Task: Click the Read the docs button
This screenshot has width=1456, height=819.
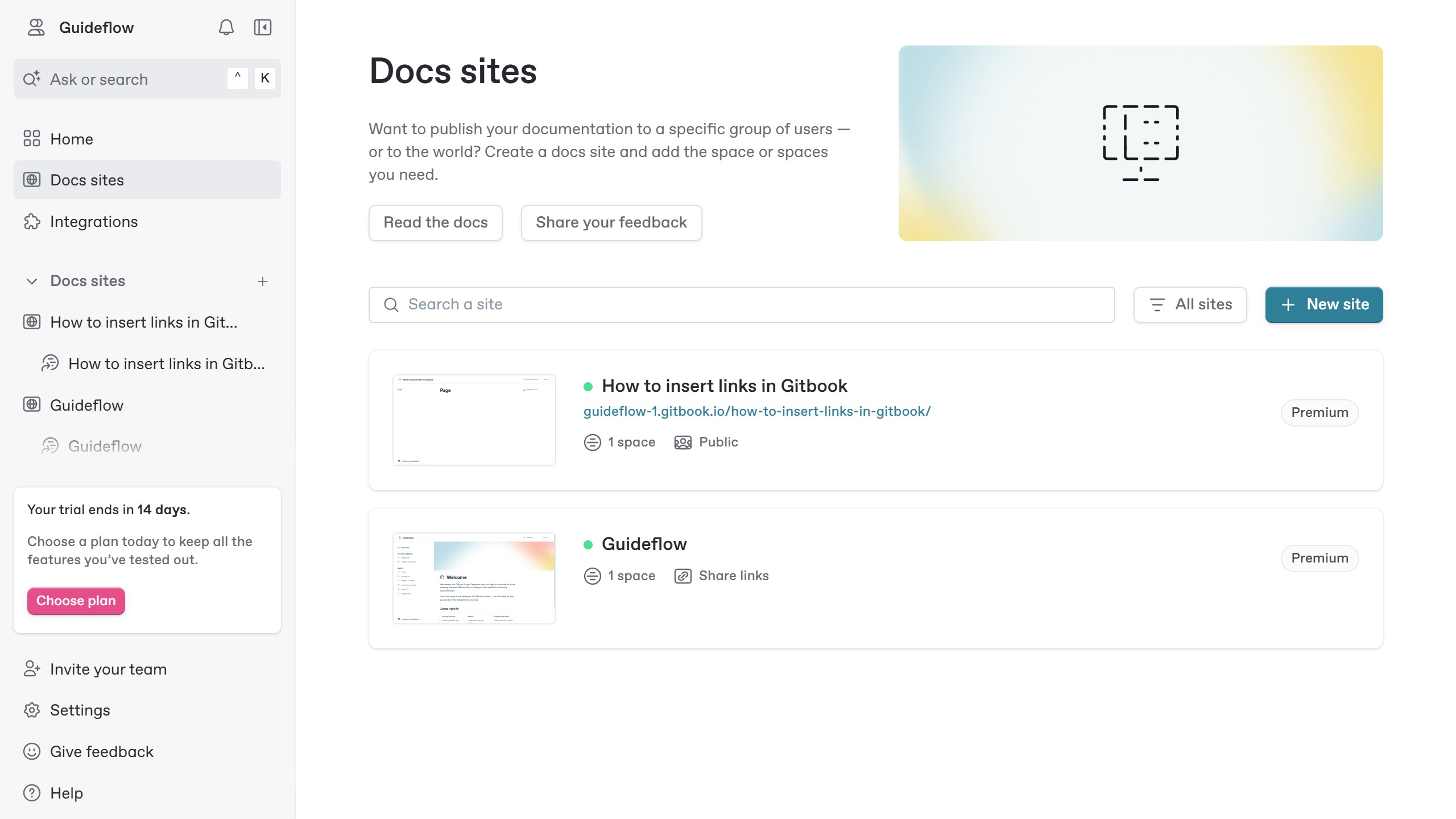Action: (436, 222)
